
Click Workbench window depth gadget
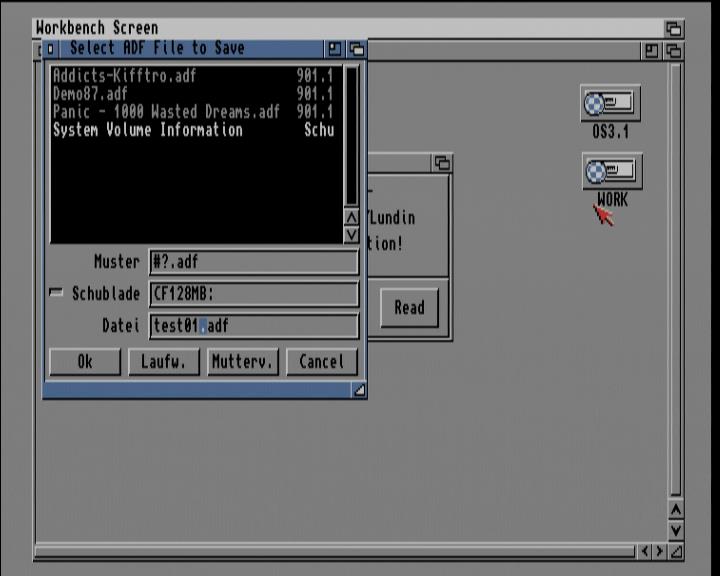(674, 51)
